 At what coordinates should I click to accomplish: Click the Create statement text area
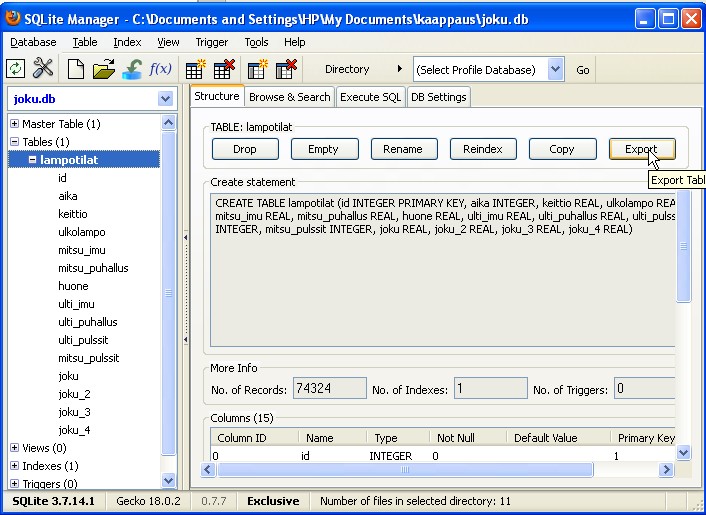(x=443, y=270)
